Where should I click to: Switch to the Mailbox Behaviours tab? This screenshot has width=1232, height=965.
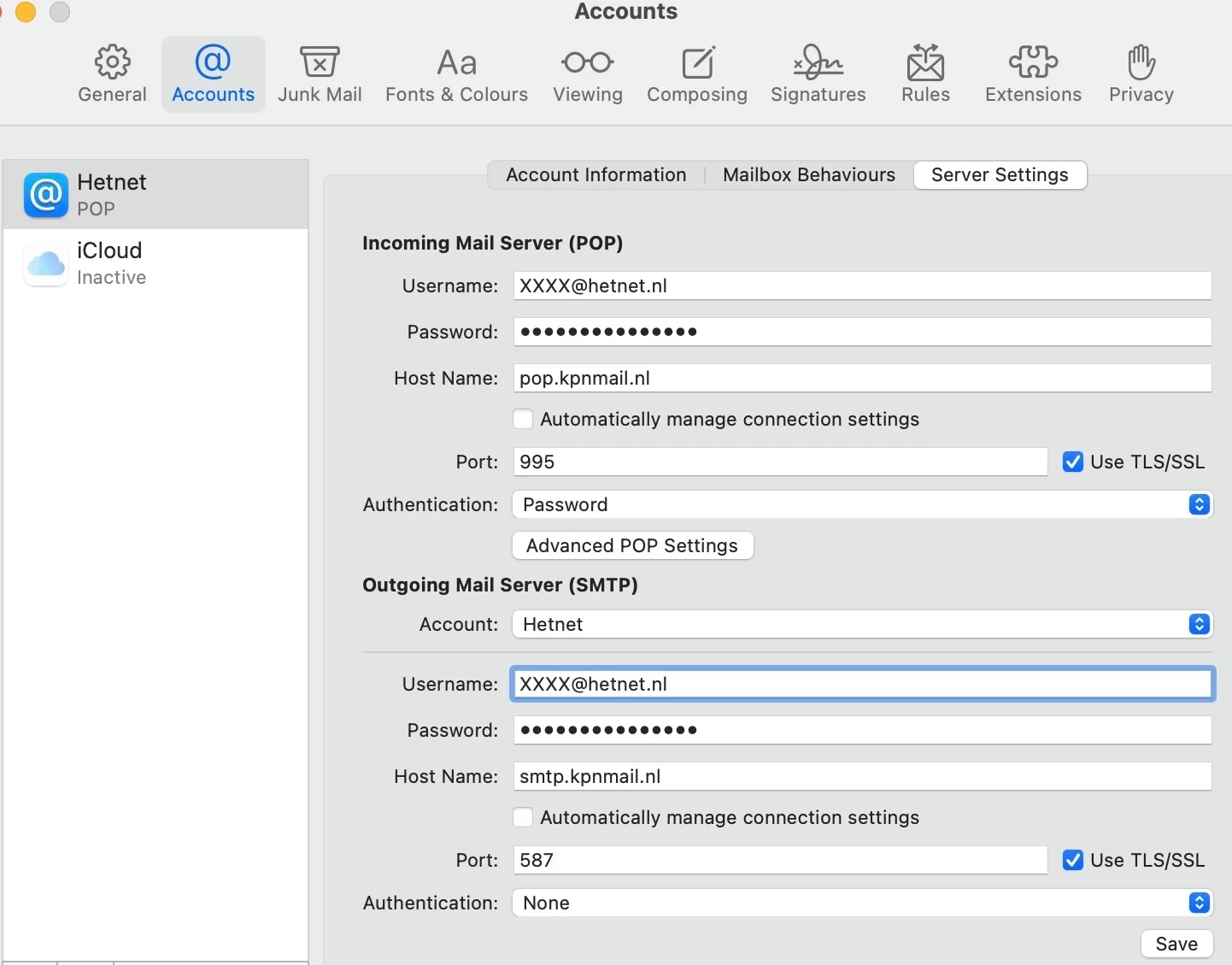[808, 174]
